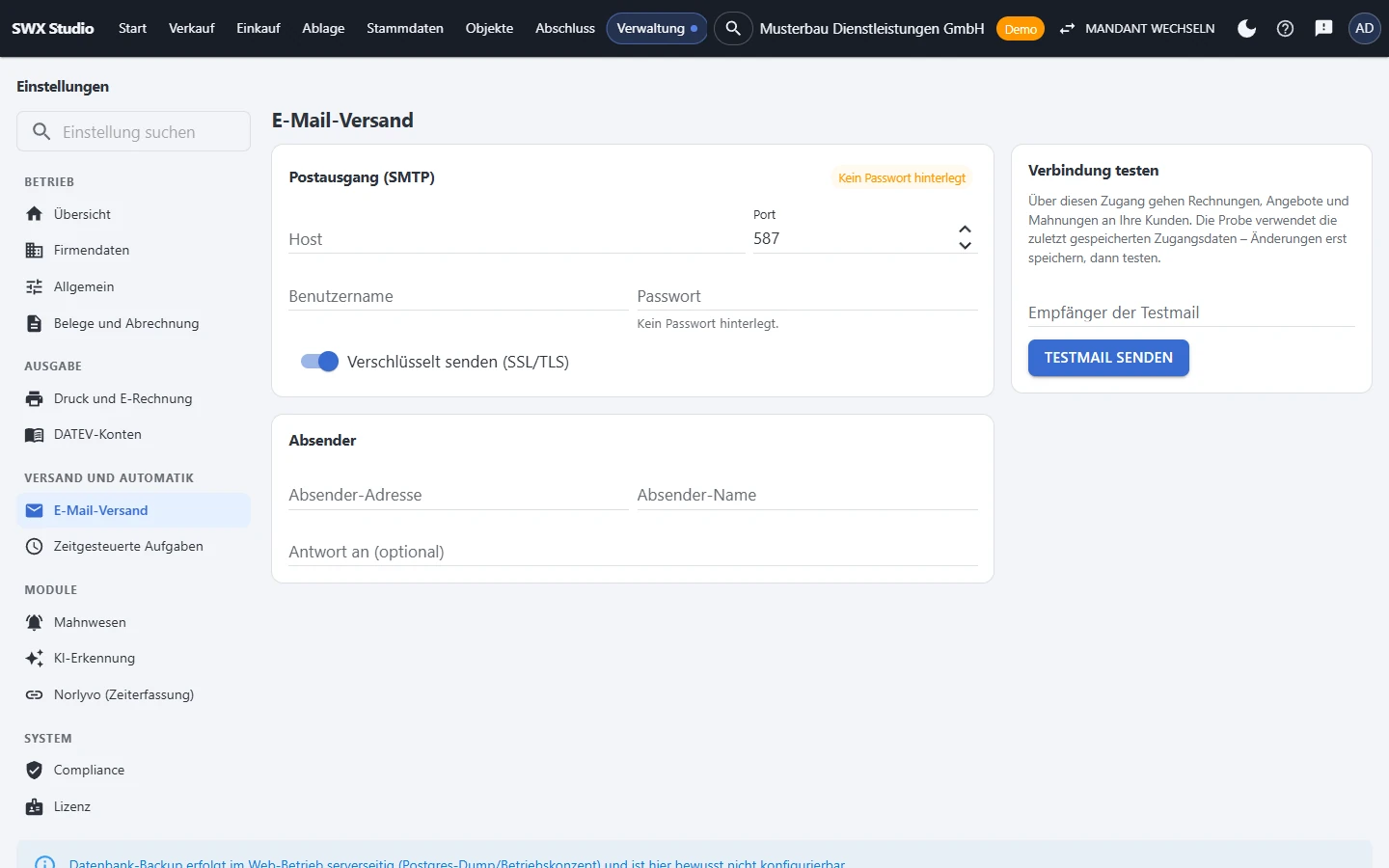This screenshot has width=1389, height=868.
Task: Click the Druck und E-Rechnung printer icon
Action: pos(35,398)
